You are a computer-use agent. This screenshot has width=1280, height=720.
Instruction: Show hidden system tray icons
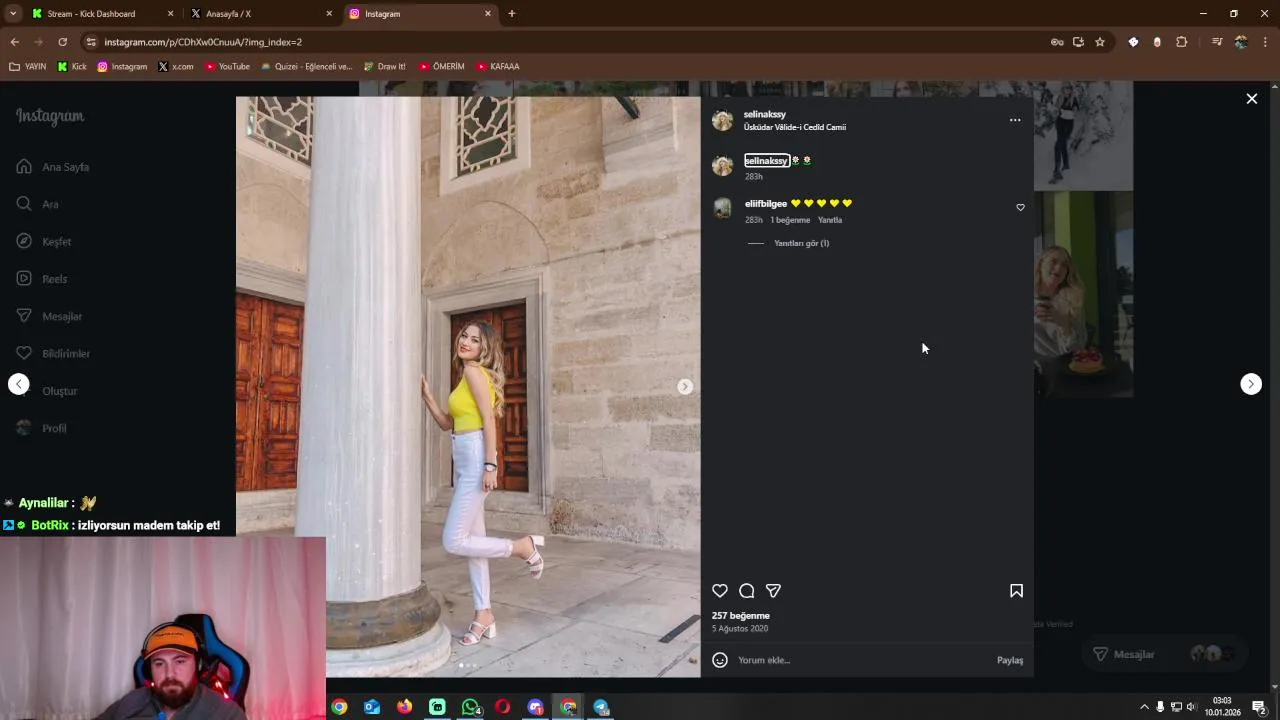pos(1144,707)
